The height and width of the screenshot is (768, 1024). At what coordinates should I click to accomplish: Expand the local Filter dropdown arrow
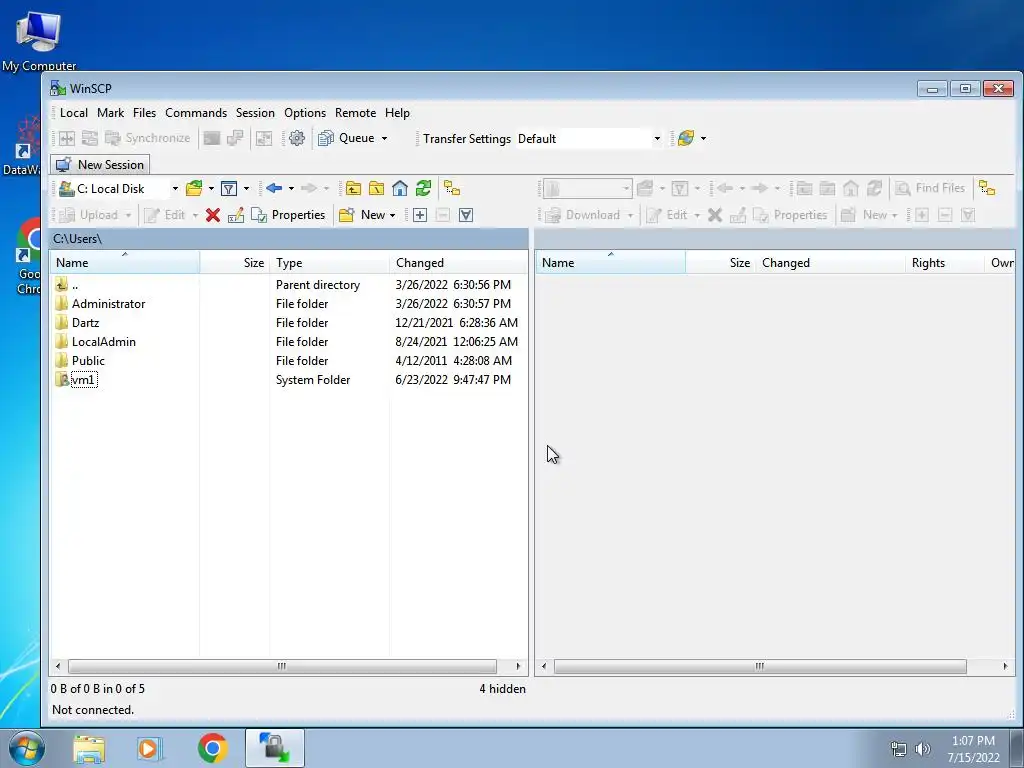tap(246, 189)
